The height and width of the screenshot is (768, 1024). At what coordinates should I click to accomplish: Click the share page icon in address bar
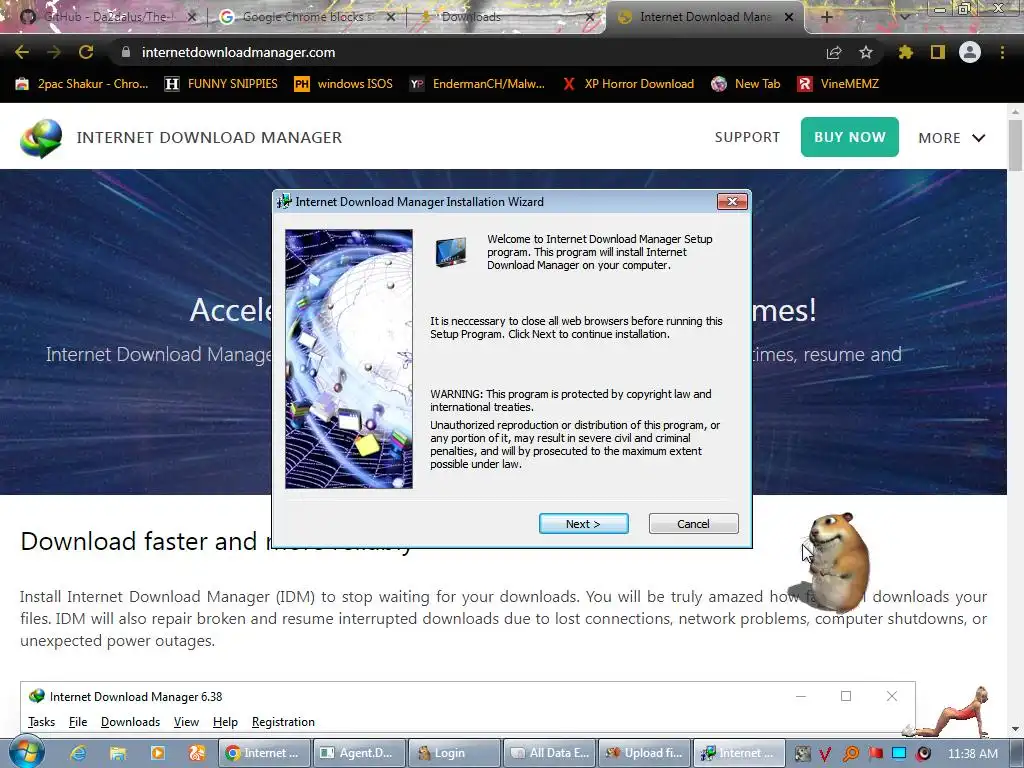834,52
